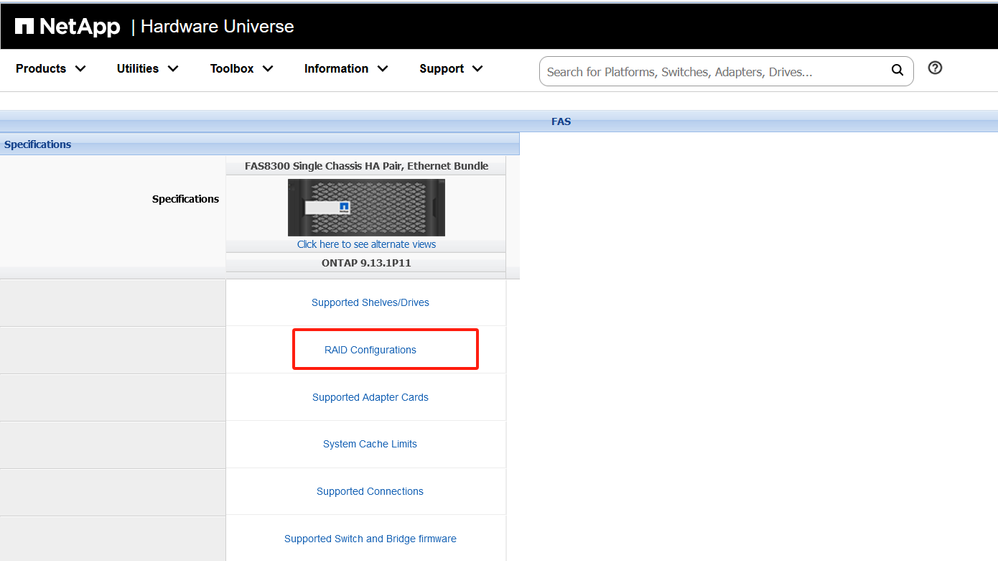The image size is (998, 561).
Task: Select the FAS header bar
Action: pos(561,122)
